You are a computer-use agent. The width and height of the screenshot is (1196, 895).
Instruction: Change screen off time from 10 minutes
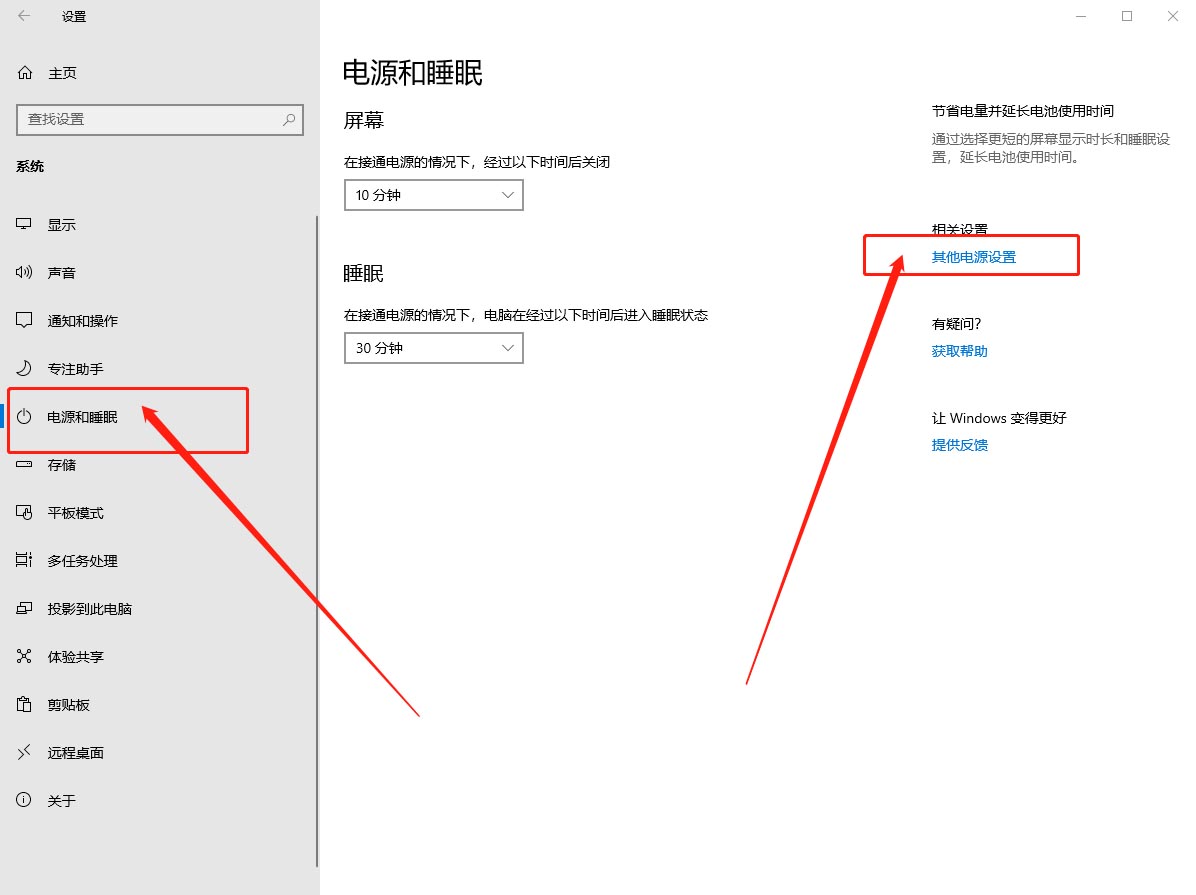click(x=433, y=195)
